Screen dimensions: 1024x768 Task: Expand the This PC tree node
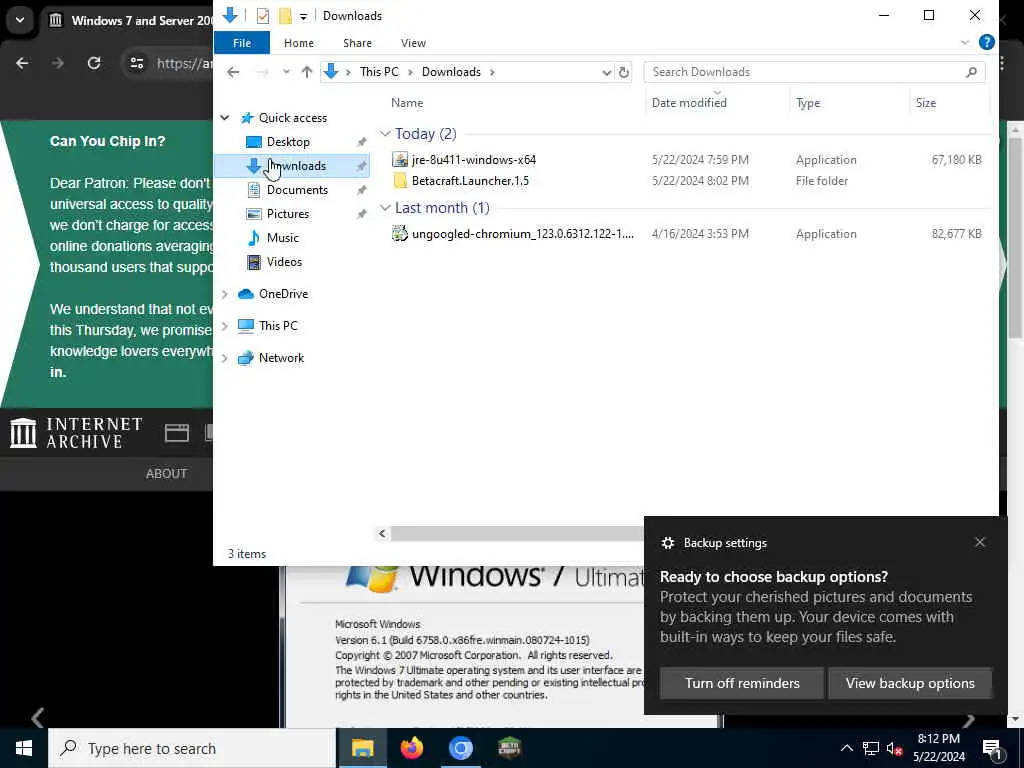point(225,326)
